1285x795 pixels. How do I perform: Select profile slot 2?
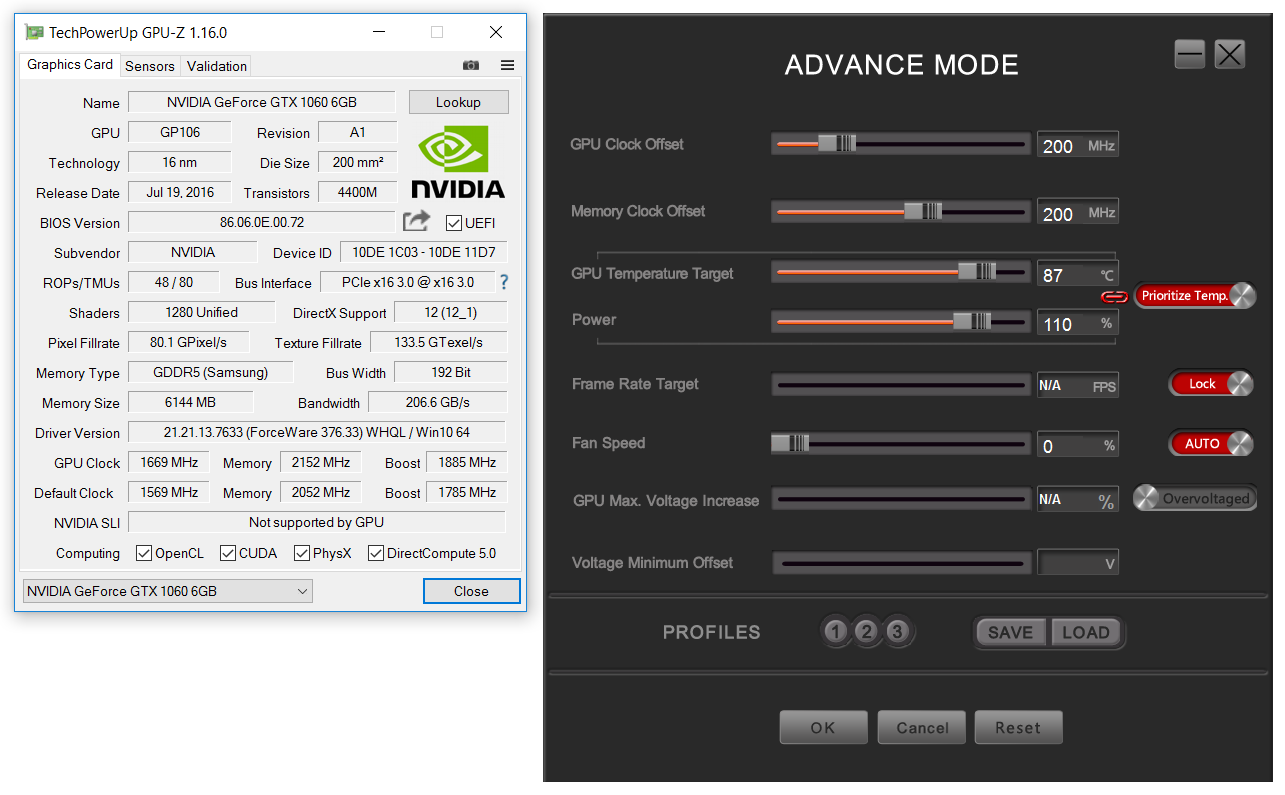coord(867,631)
